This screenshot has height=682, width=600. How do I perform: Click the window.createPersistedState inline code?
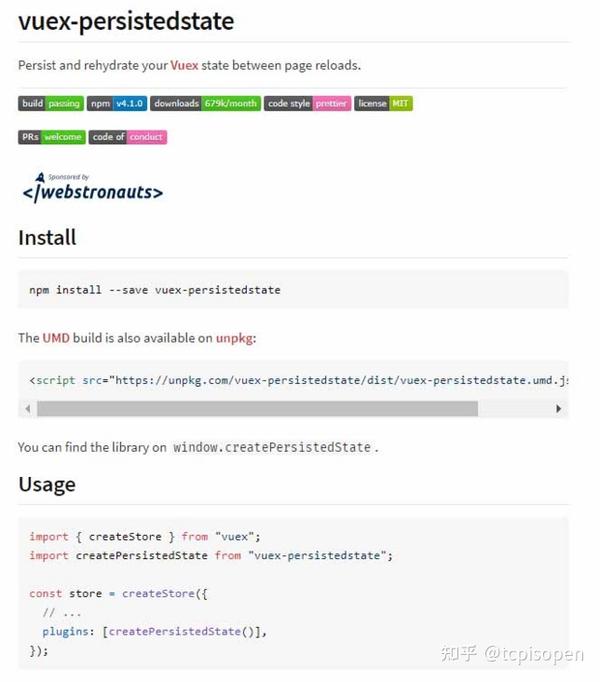coord(271,447)
